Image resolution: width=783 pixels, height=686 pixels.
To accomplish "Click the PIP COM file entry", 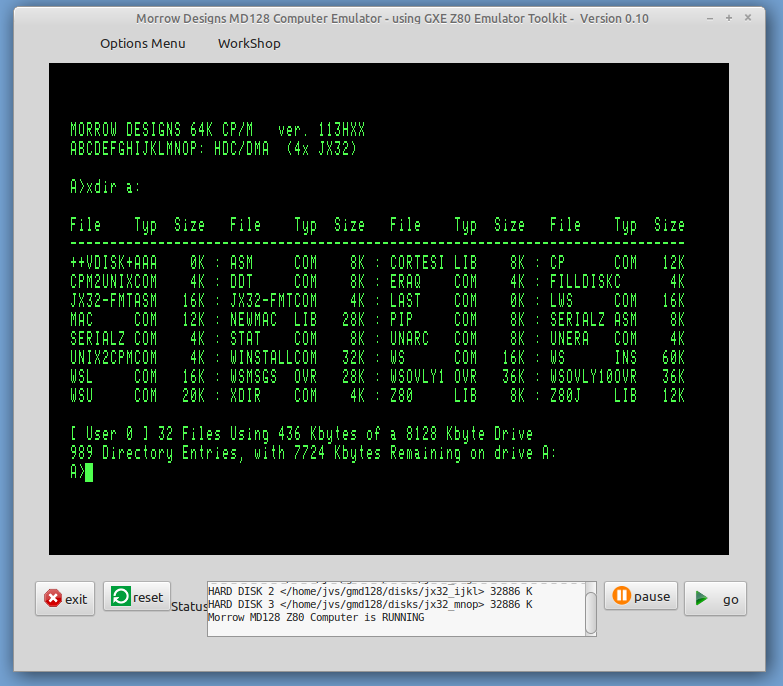I will pyautogui.click(x=457, y=320).
